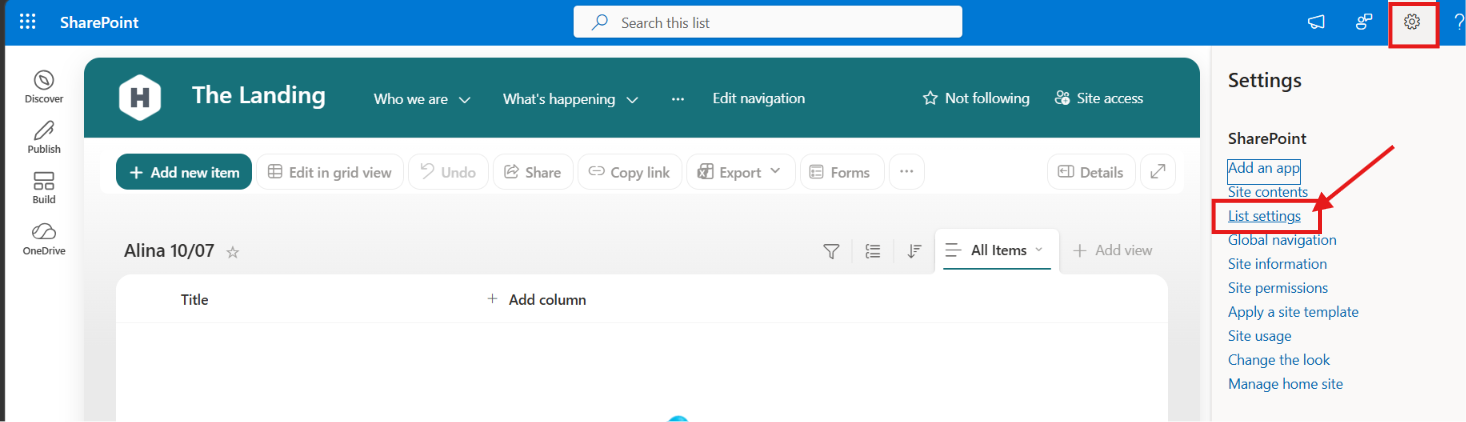Image resolution: width=1466 pixels, height=422 pixels.
Task: Open Site permissions link
Action: [x=1278, y=288]
